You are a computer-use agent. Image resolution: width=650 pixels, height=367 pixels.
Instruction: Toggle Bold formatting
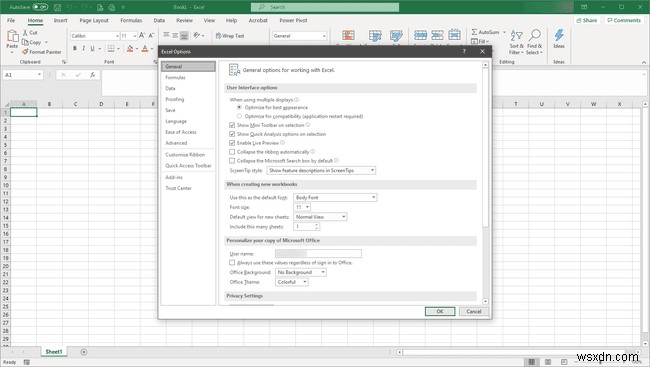[75, 49]
